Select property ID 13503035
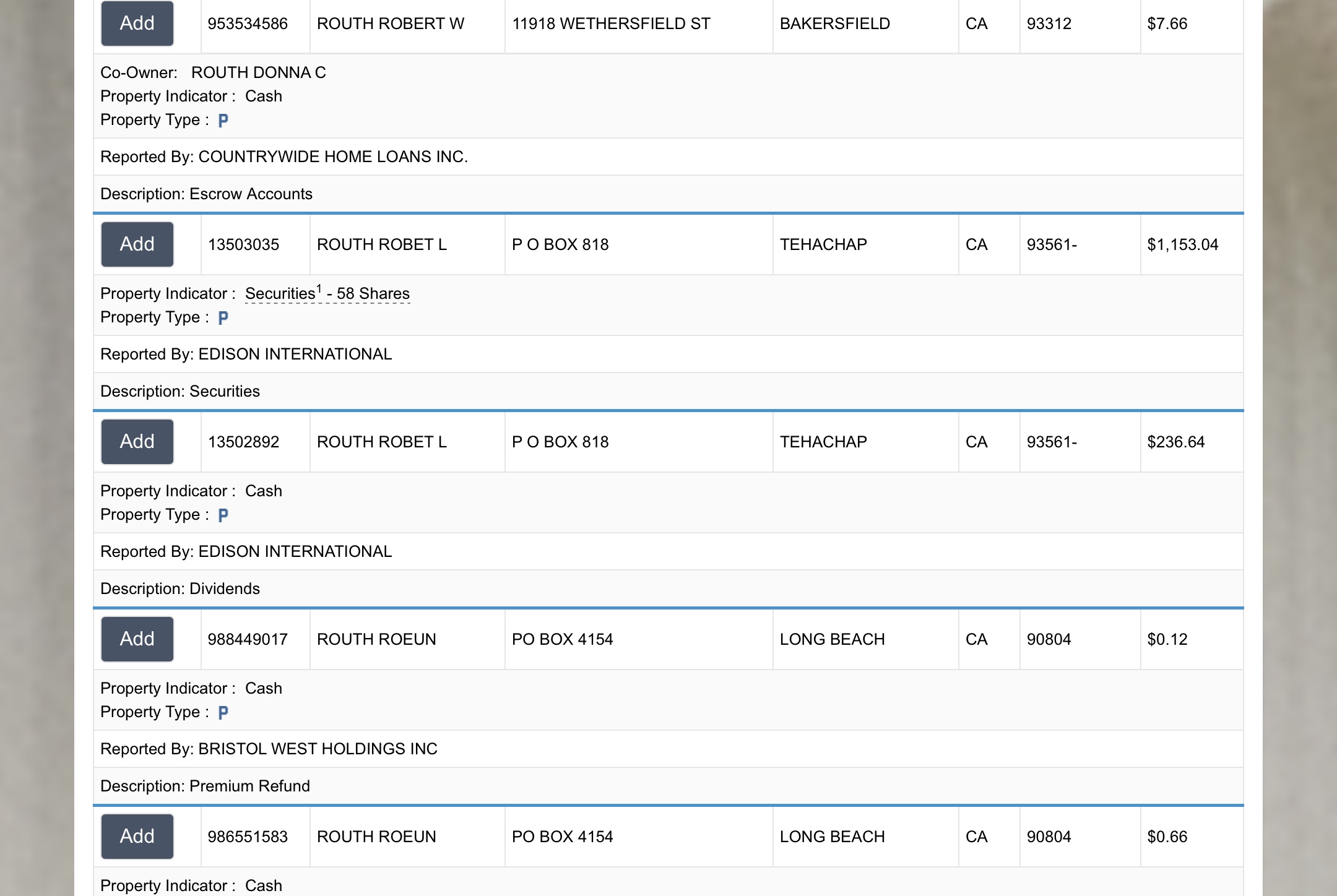Viewport: 1337px width, 896px height. click(x=243, y=244)
